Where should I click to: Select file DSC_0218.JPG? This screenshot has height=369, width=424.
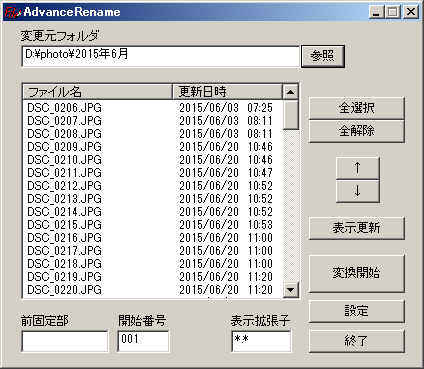coord(64,264)
